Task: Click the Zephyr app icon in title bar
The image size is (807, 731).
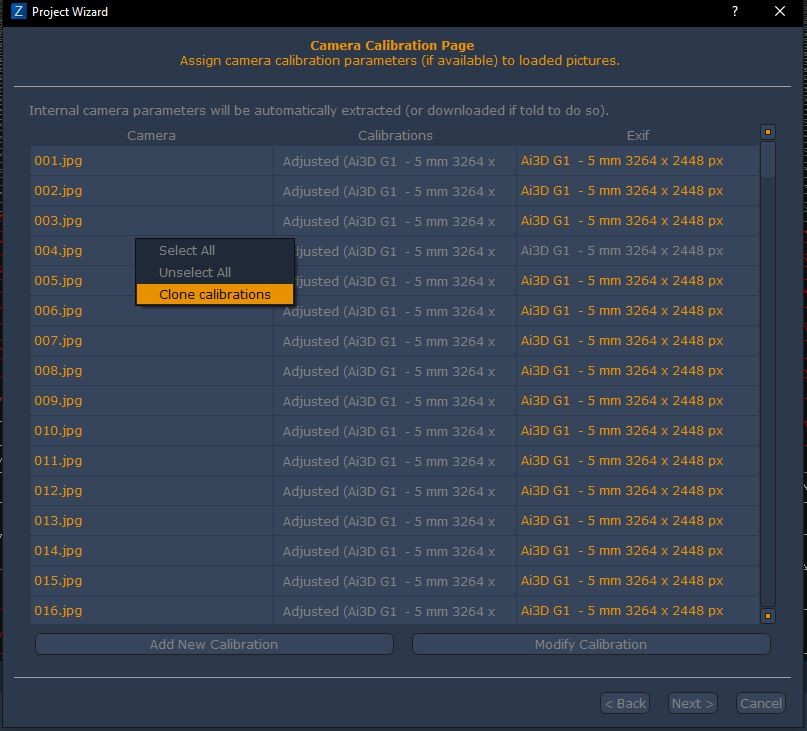Action: [x=17, y=12]
